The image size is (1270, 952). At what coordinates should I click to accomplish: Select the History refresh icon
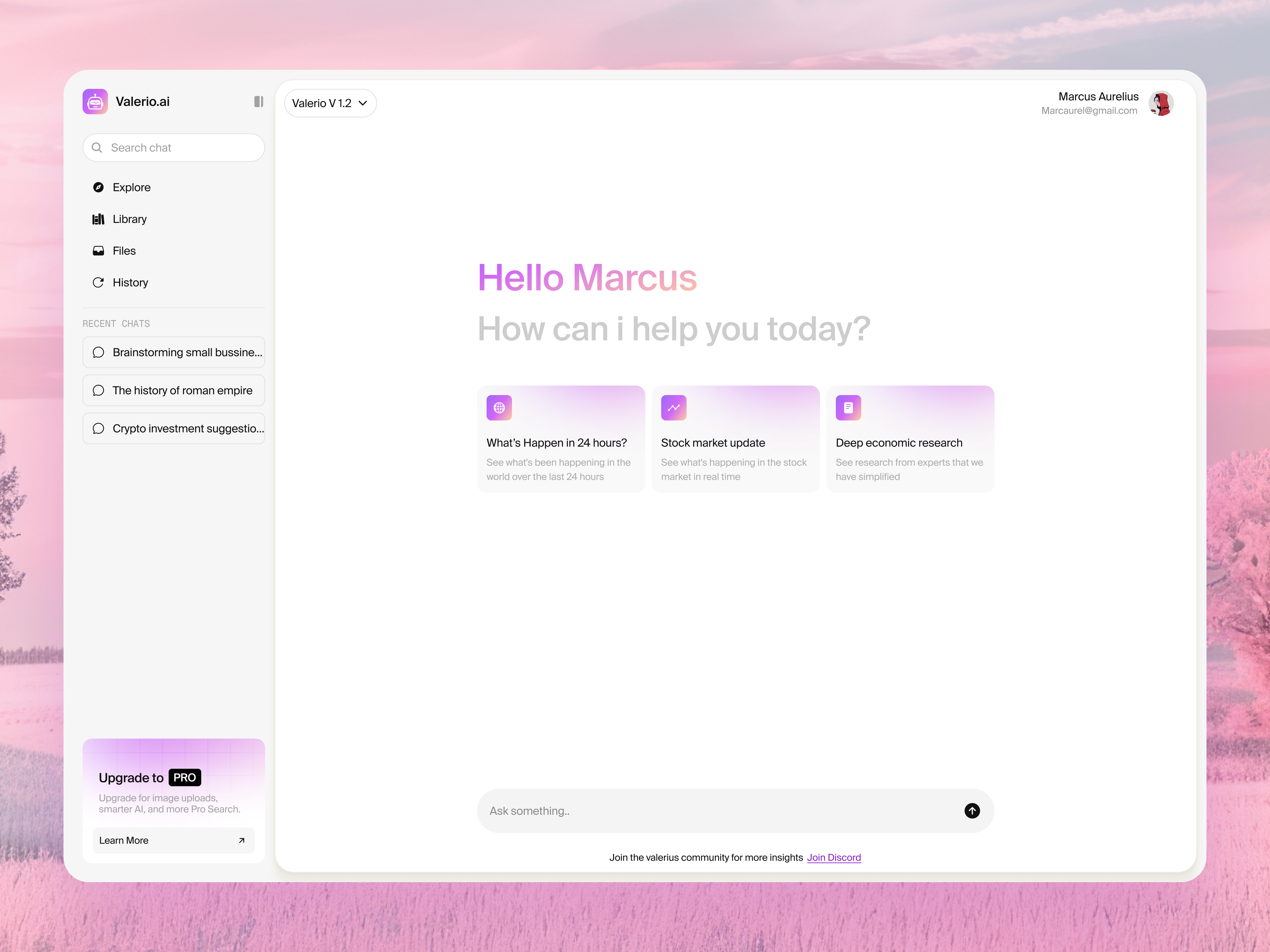(99, 282)
